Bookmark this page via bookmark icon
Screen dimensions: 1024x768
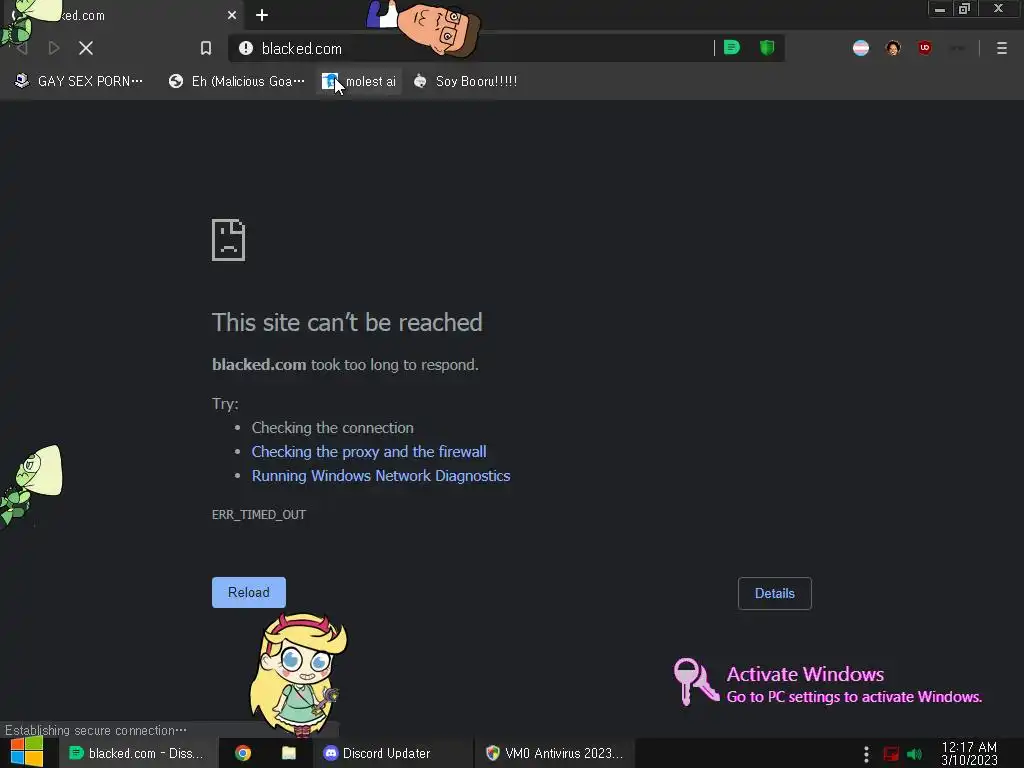click(x=206, y=48)
